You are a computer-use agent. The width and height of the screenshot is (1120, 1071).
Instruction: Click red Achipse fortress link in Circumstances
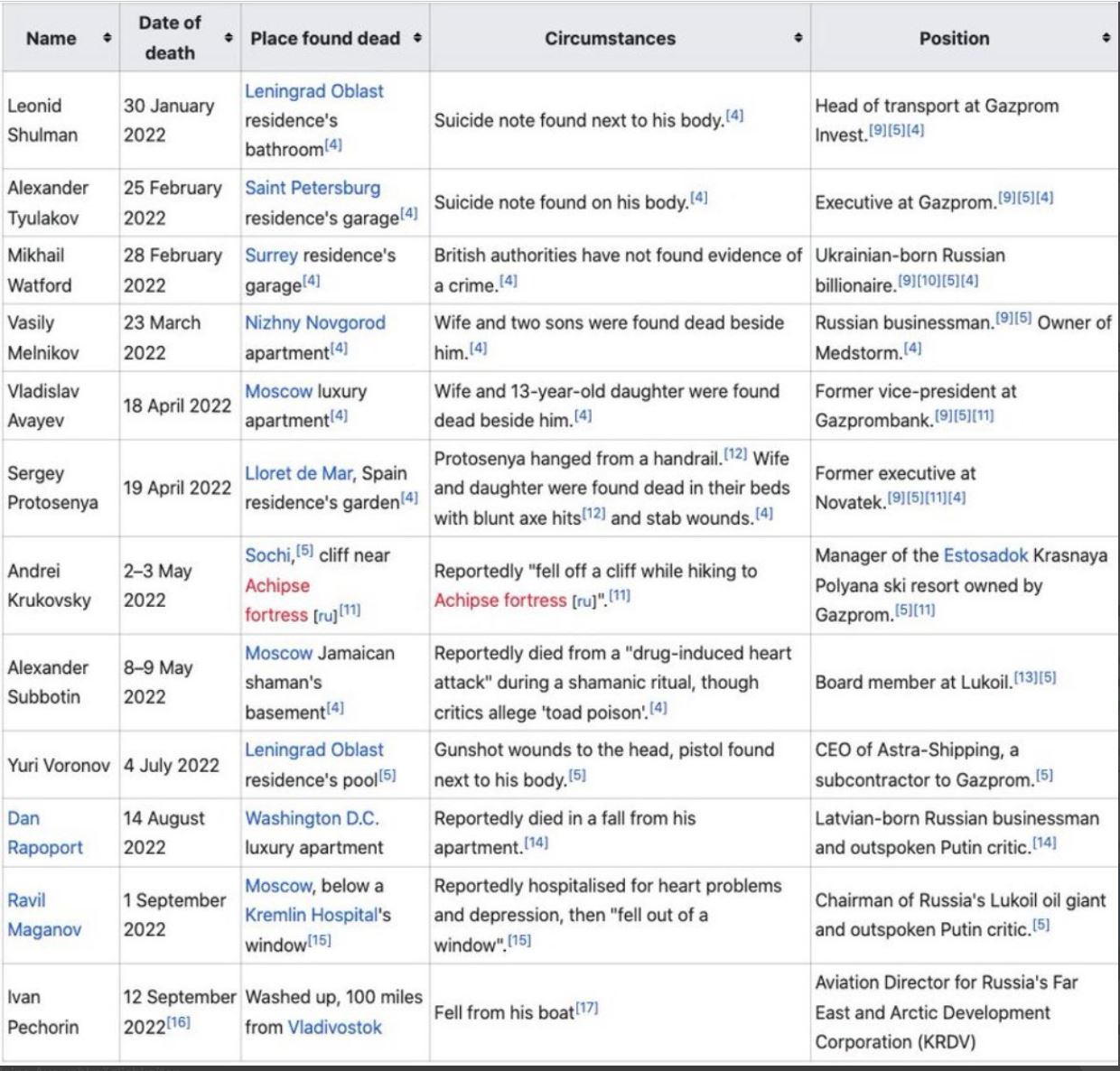click(500, 601)
